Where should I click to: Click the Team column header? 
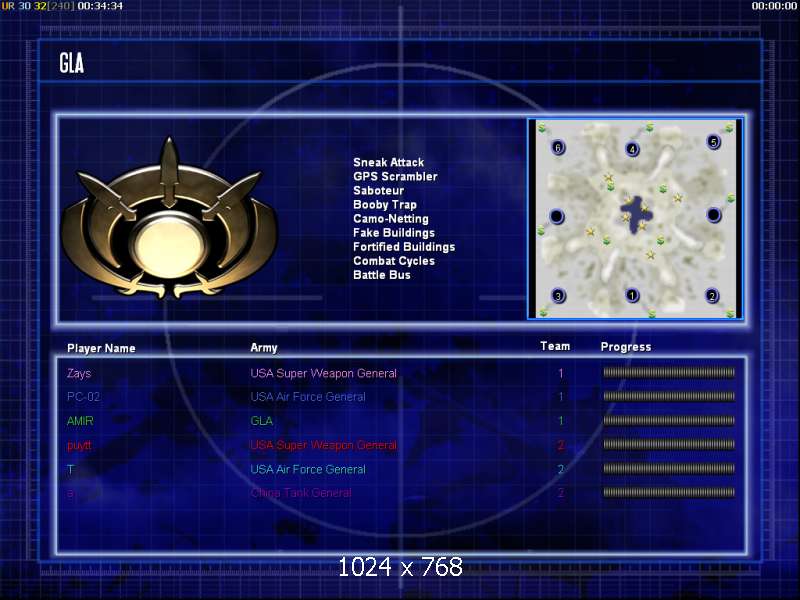tap(555, 346)
